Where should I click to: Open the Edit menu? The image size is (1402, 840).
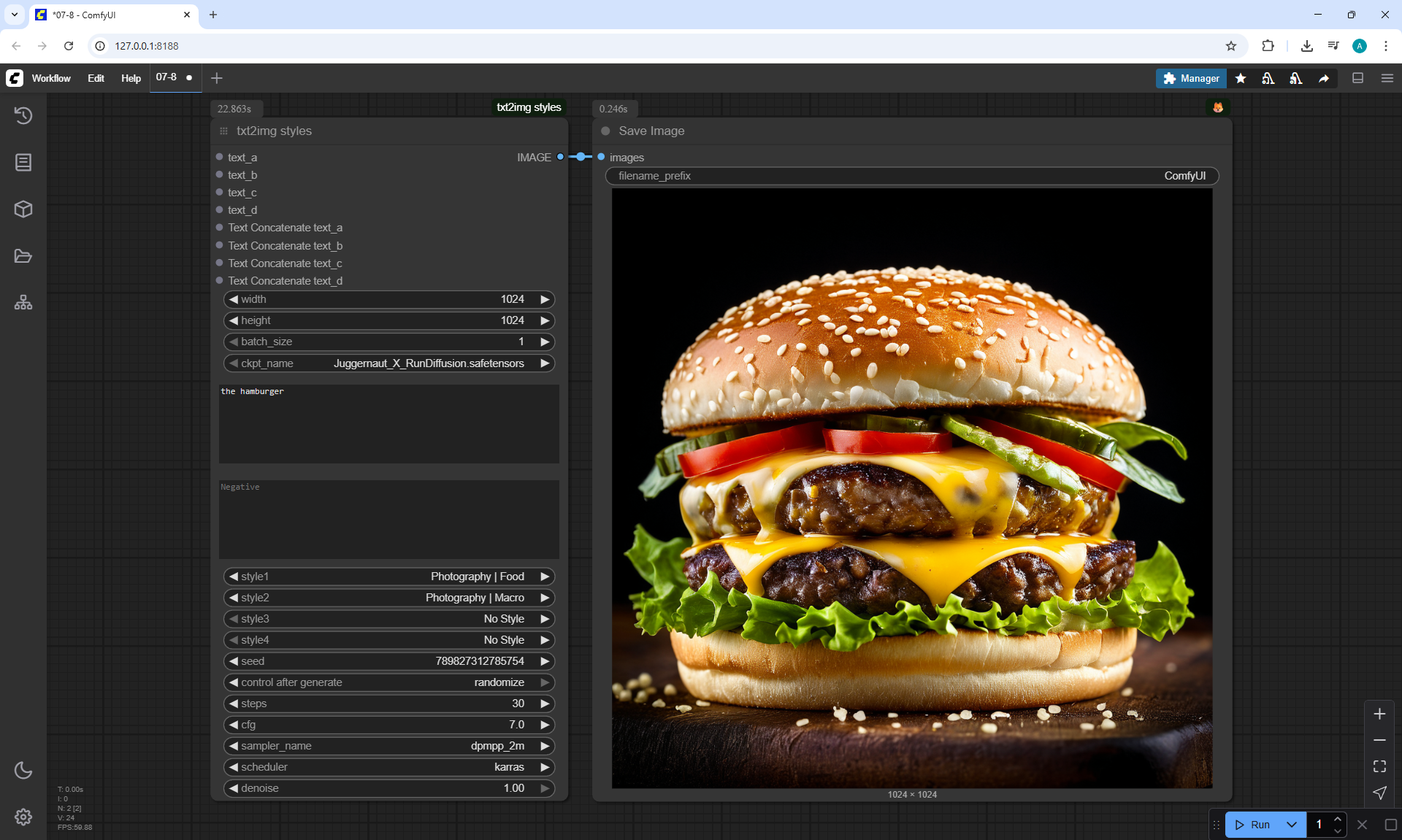pos(96,78)
